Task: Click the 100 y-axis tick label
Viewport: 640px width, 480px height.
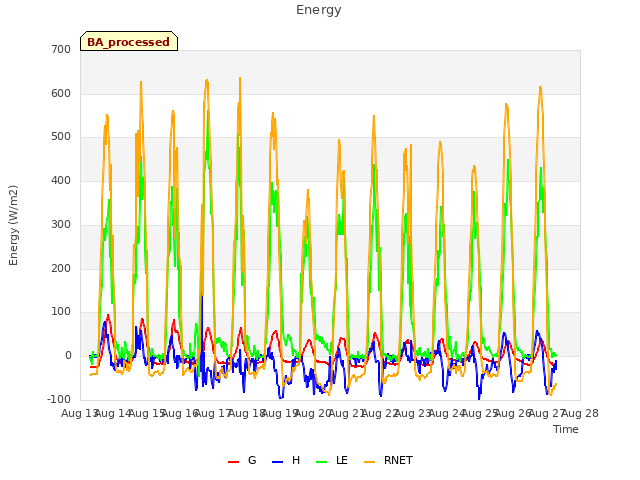Action: pyautogui.click(x=61, y=312)
